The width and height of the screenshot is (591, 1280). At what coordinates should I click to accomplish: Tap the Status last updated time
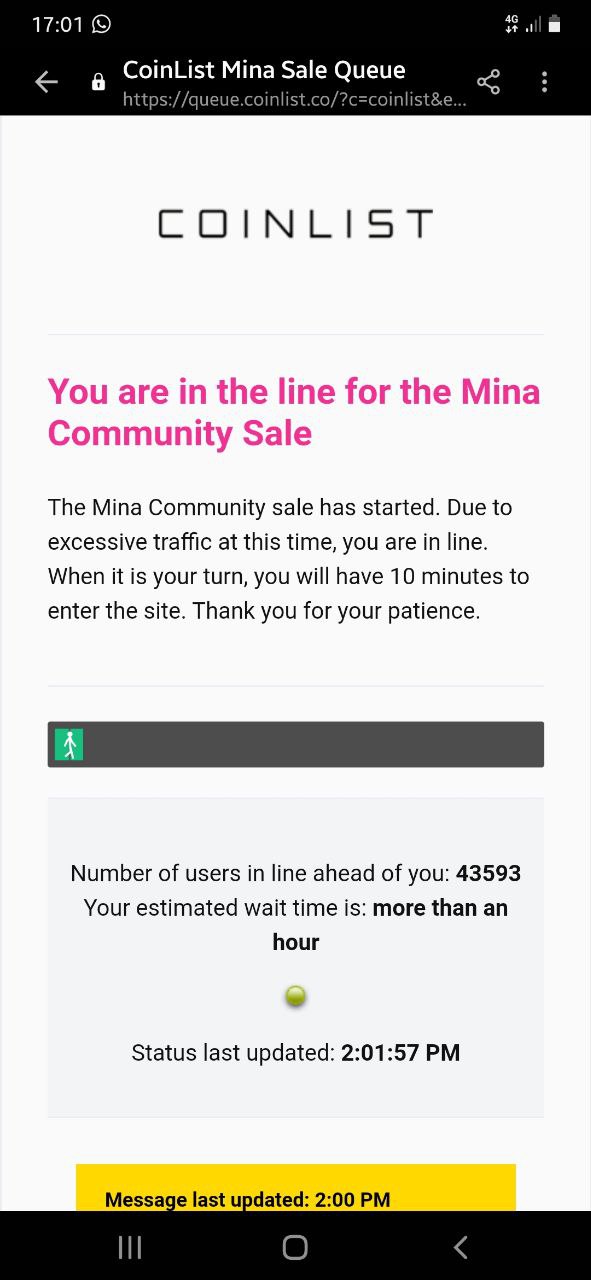[400, 1052]
